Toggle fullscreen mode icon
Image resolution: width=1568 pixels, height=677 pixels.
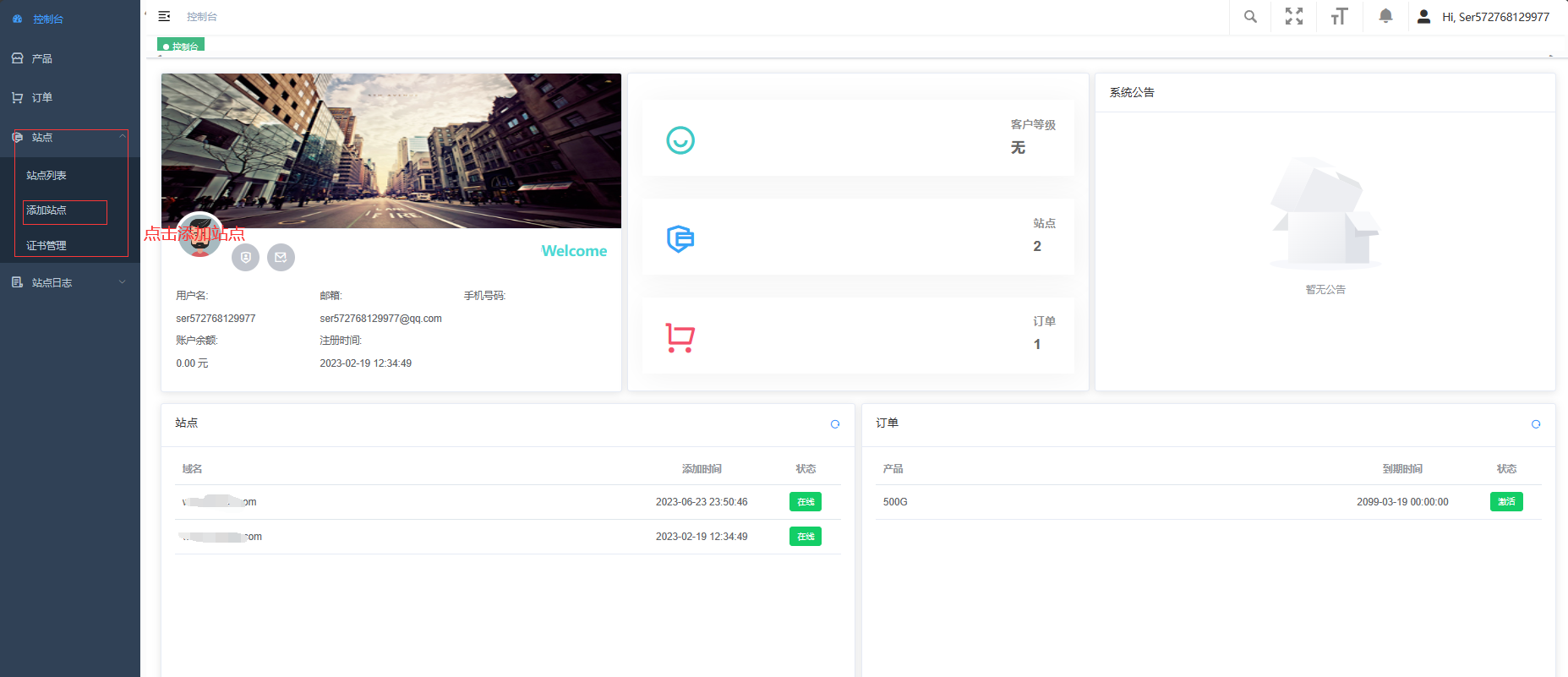[1294, 17]
